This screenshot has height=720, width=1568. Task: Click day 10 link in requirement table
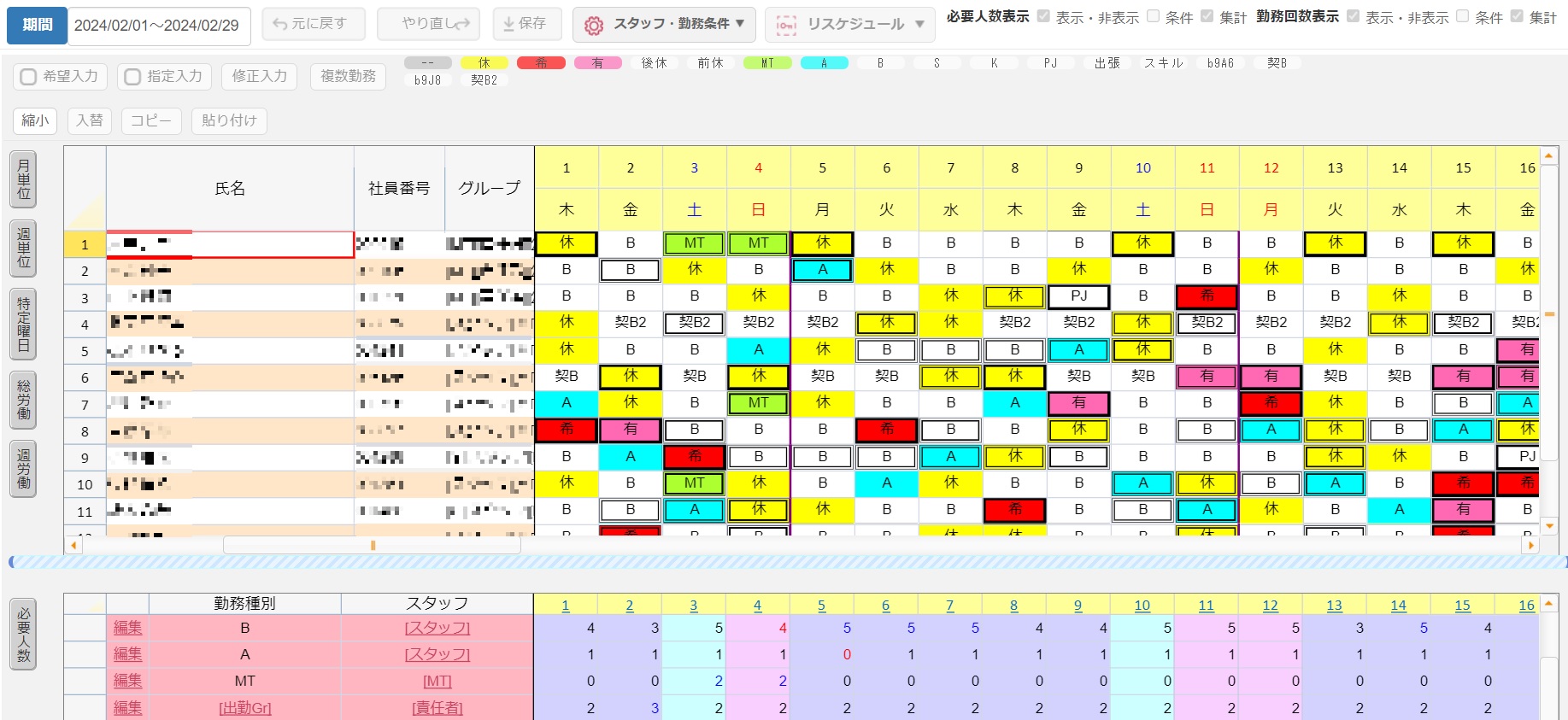pos(1142,606)
